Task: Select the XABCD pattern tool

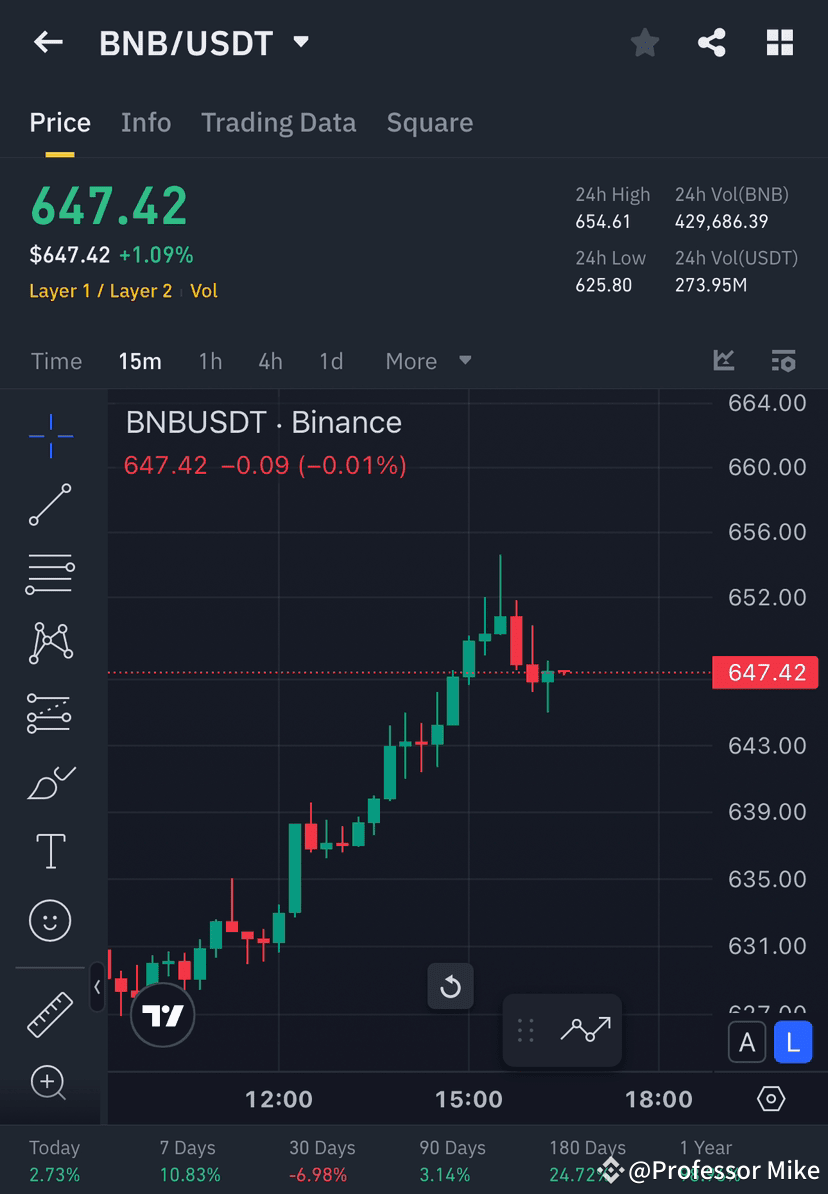Action: click(x=50, y=643)
